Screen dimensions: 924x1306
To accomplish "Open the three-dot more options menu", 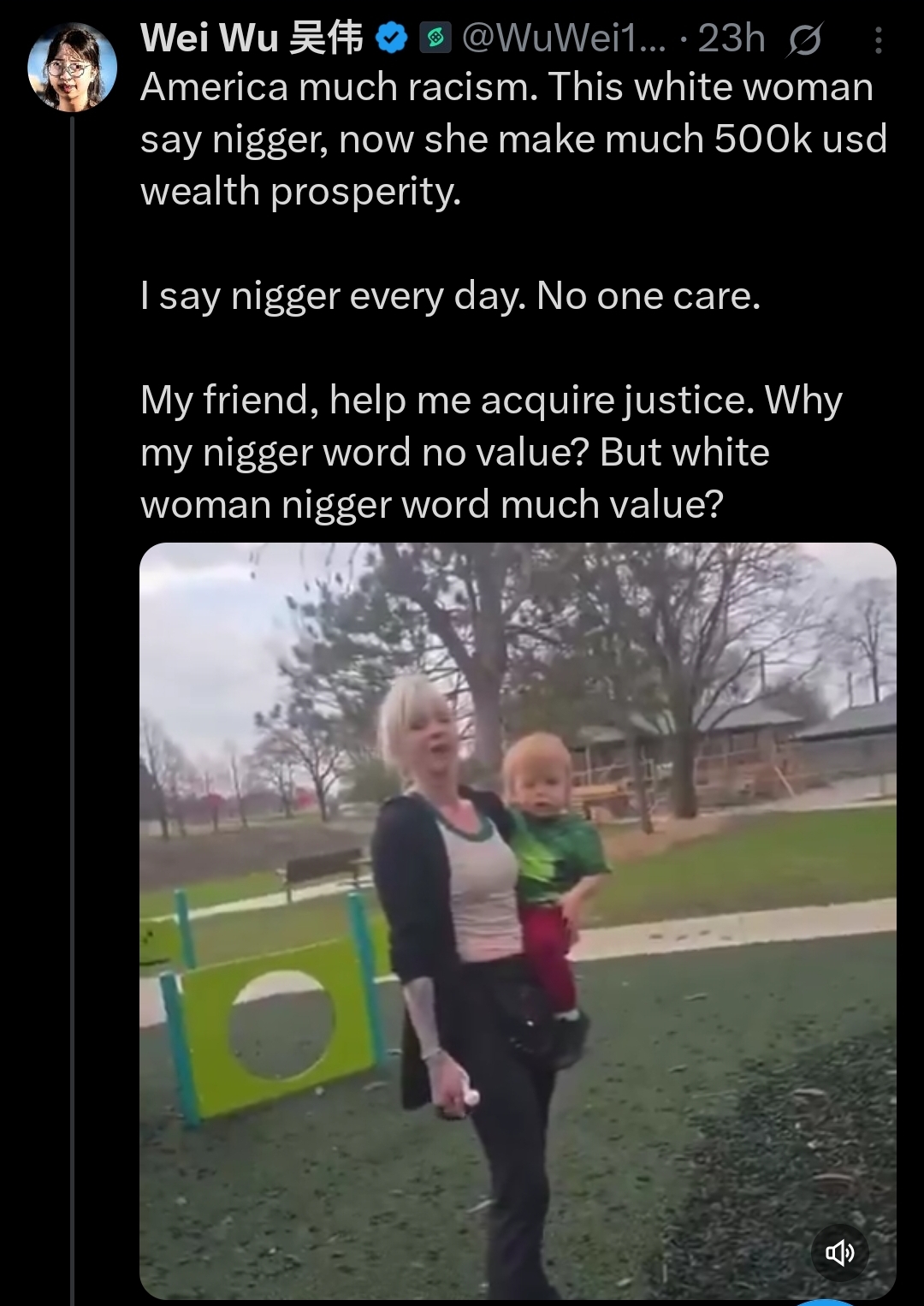I will tap(879, 39).
